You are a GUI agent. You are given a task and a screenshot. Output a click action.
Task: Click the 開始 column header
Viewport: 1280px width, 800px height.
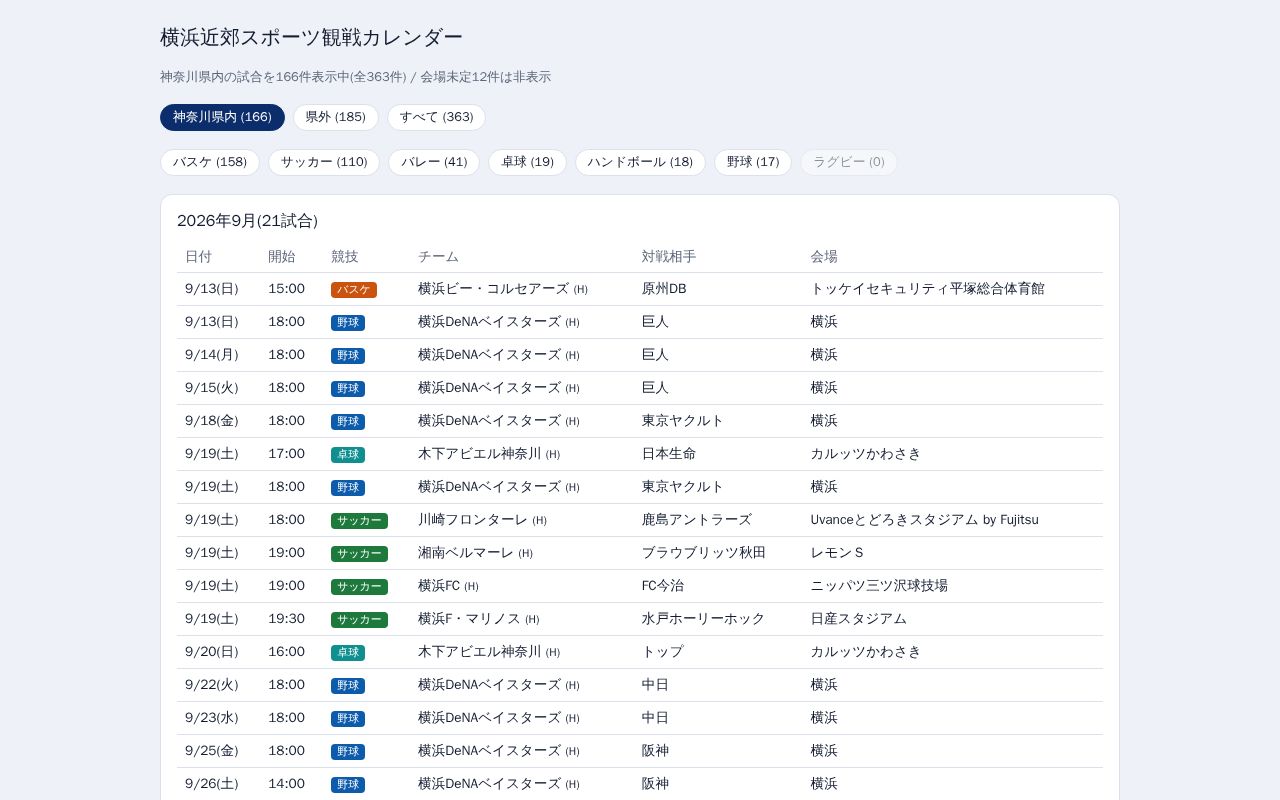coord(281,256)
